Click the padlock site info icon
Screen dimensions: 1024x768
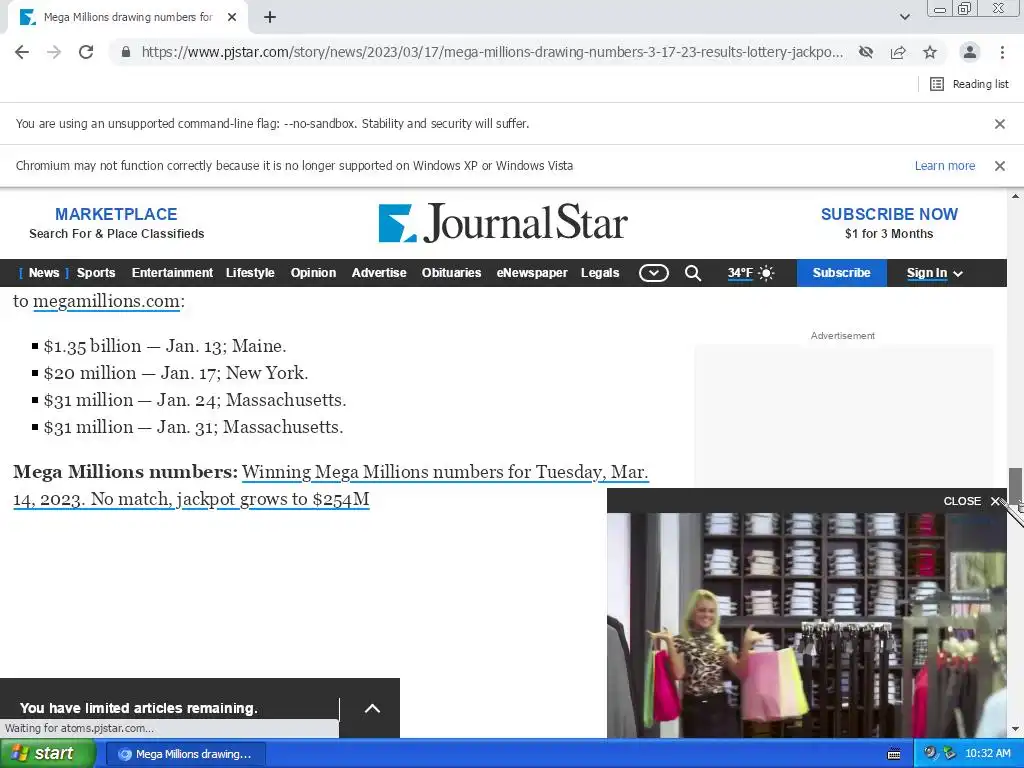click(126, 52)
